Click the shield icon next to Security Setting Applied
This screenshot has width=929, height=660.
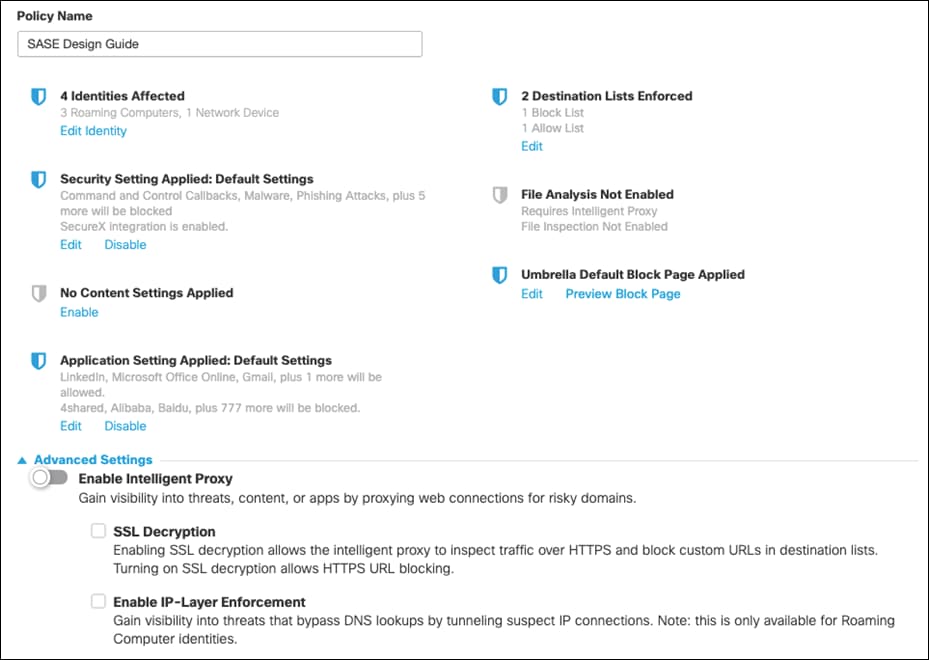(x=39, y=180)
